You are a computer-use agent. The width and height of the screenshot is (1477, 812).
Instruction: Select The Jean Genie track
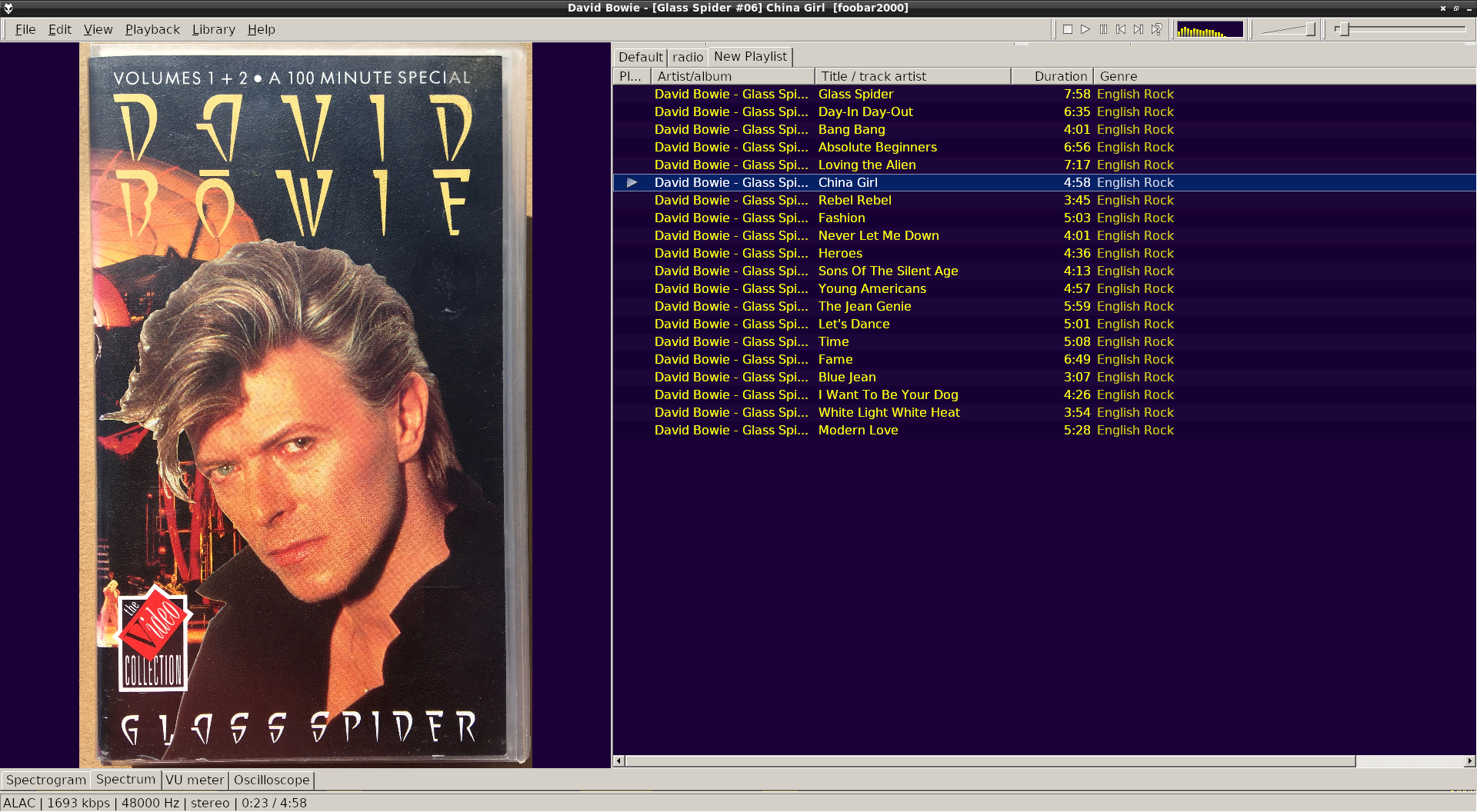(865, 306)
